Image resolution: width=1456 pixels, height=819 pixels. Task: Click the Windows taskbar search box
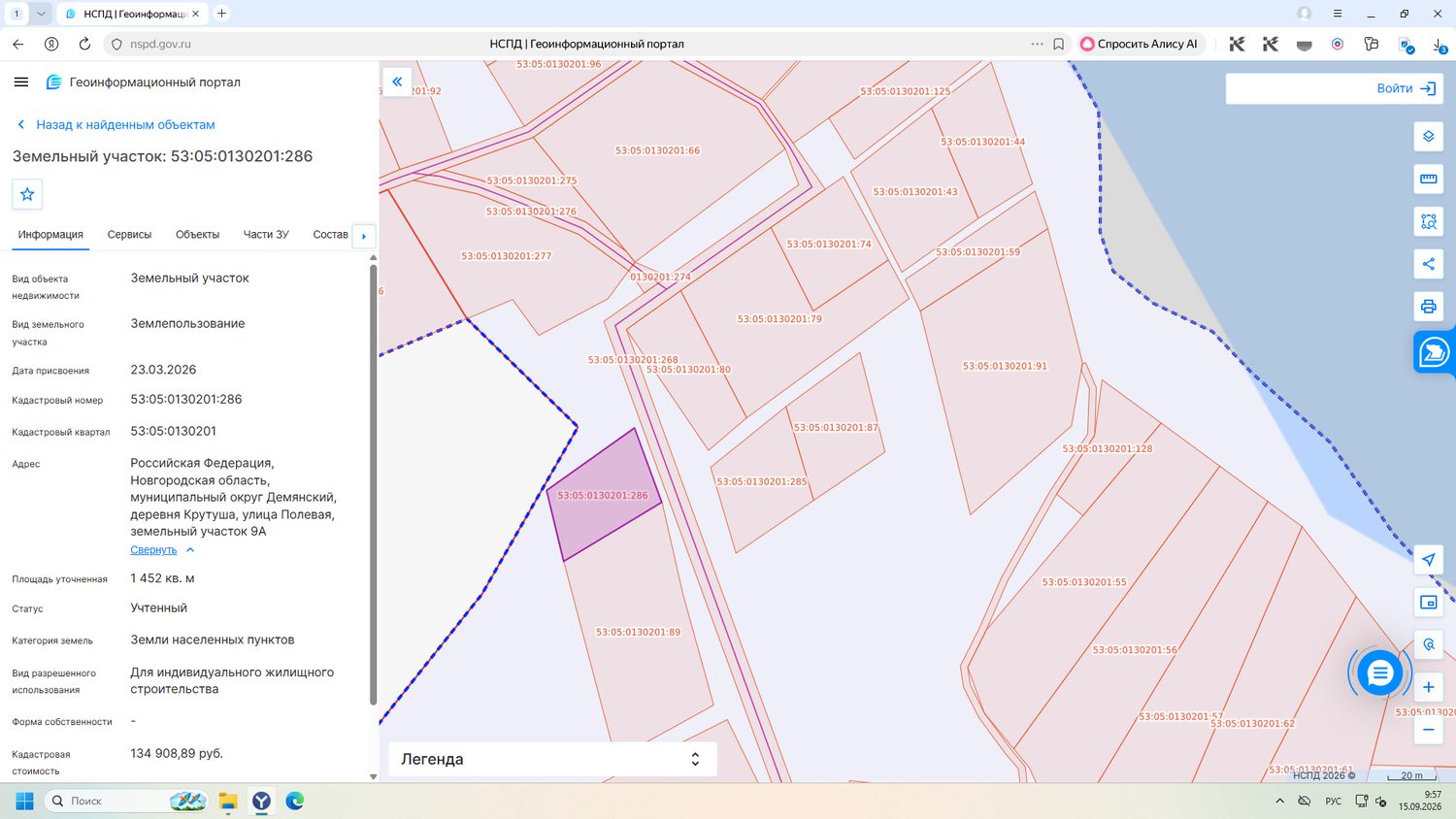[126, 801]
